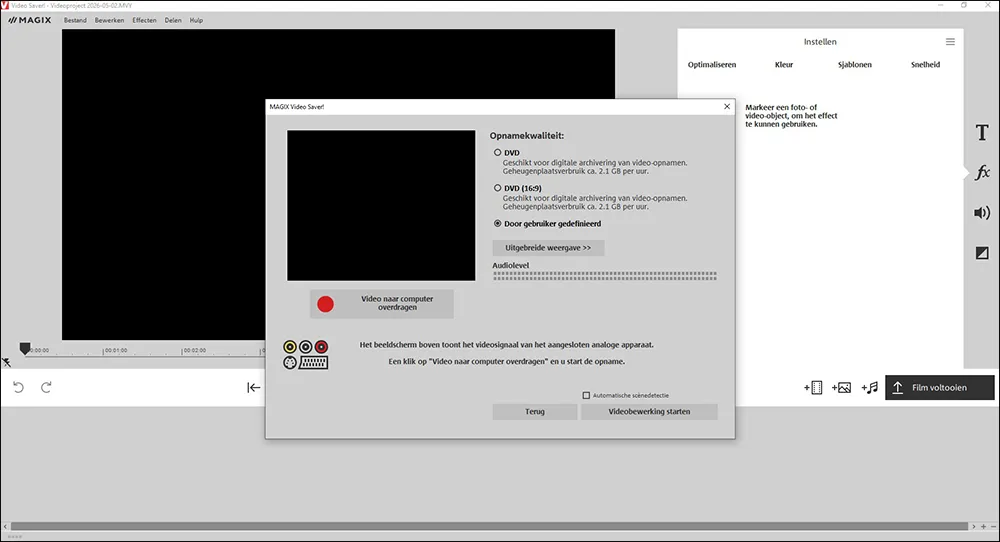This screenshot has height=542, width=1000.
Task: Switch to the Optimaliseren tab
Action: pyautogui.click(x=712, y=64)
